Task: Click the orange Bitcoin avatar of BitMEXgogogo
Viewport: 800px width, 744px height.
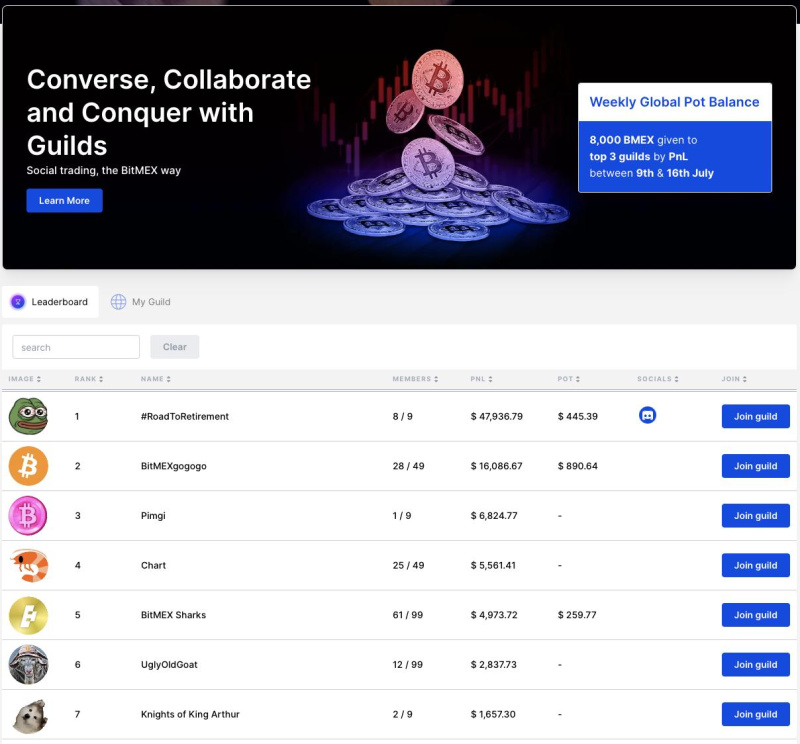Action: (x=28, y=466)
